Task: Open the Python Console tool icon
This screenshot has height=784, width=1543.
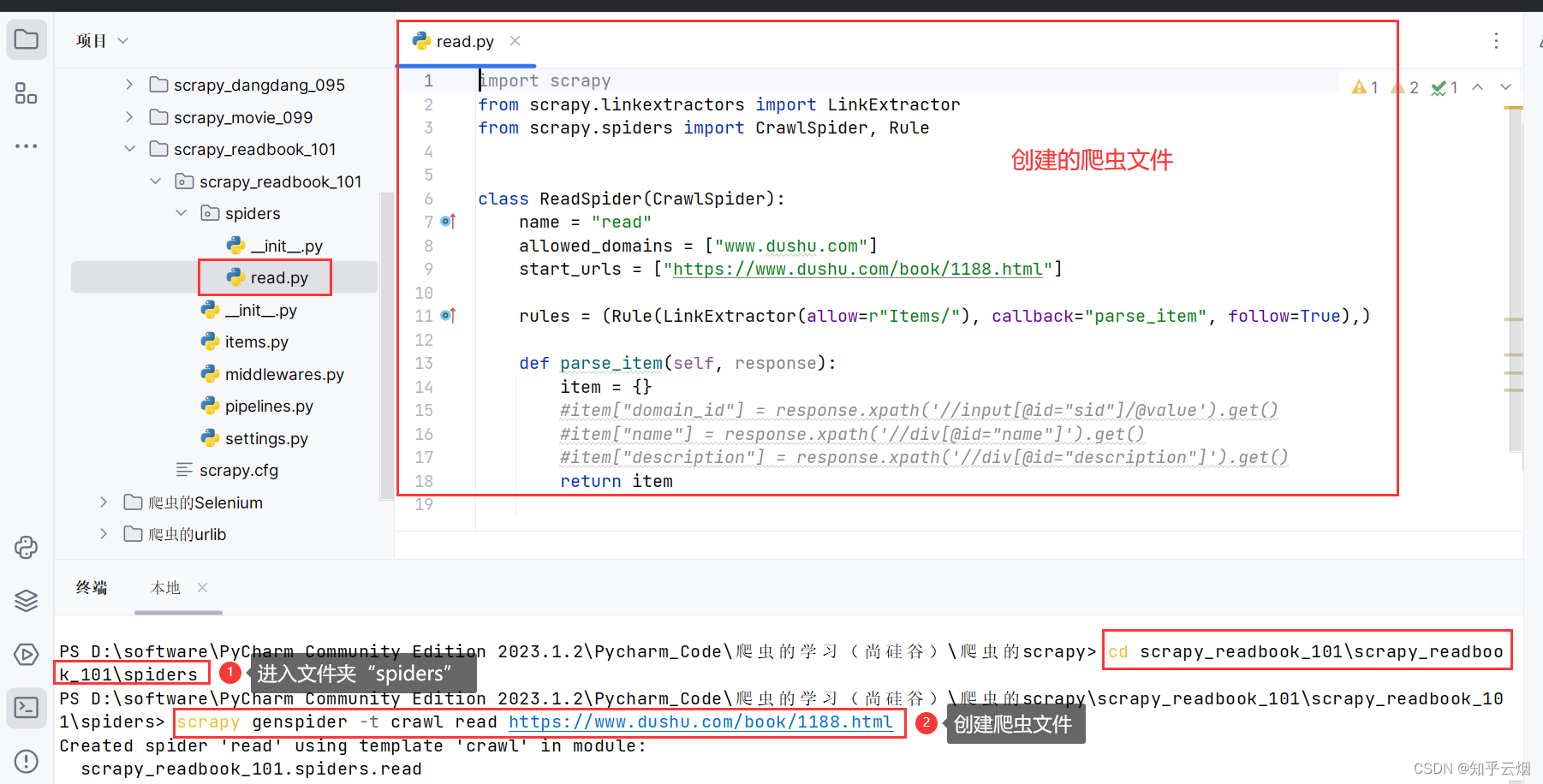Action: (x=27, y=548)
